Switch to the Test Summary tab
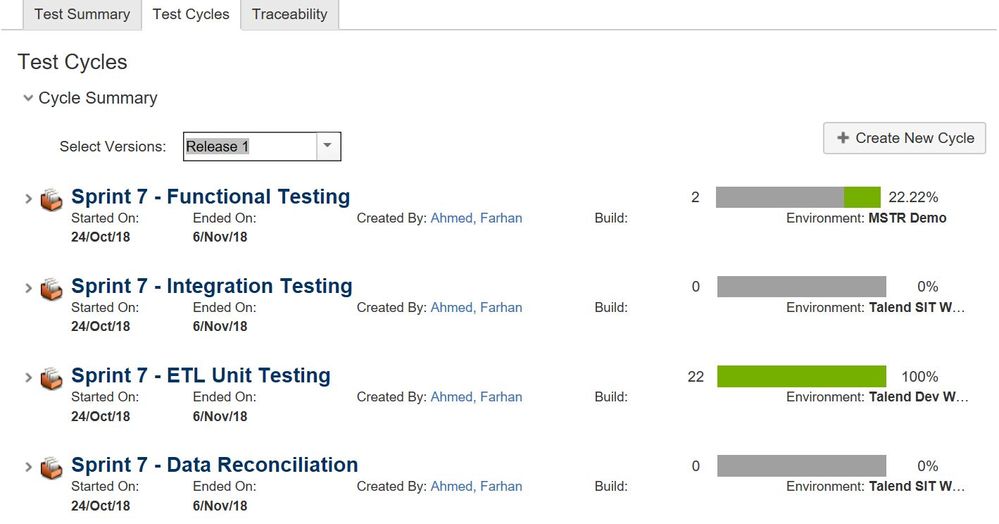 point(82,14)
